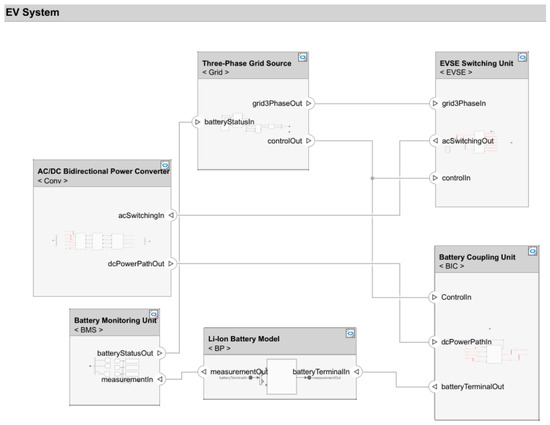The height and width of the screenshot is (425, 550).
Task: Select the grid3PhaseOut output port arrow
Action: pos(309,103)
